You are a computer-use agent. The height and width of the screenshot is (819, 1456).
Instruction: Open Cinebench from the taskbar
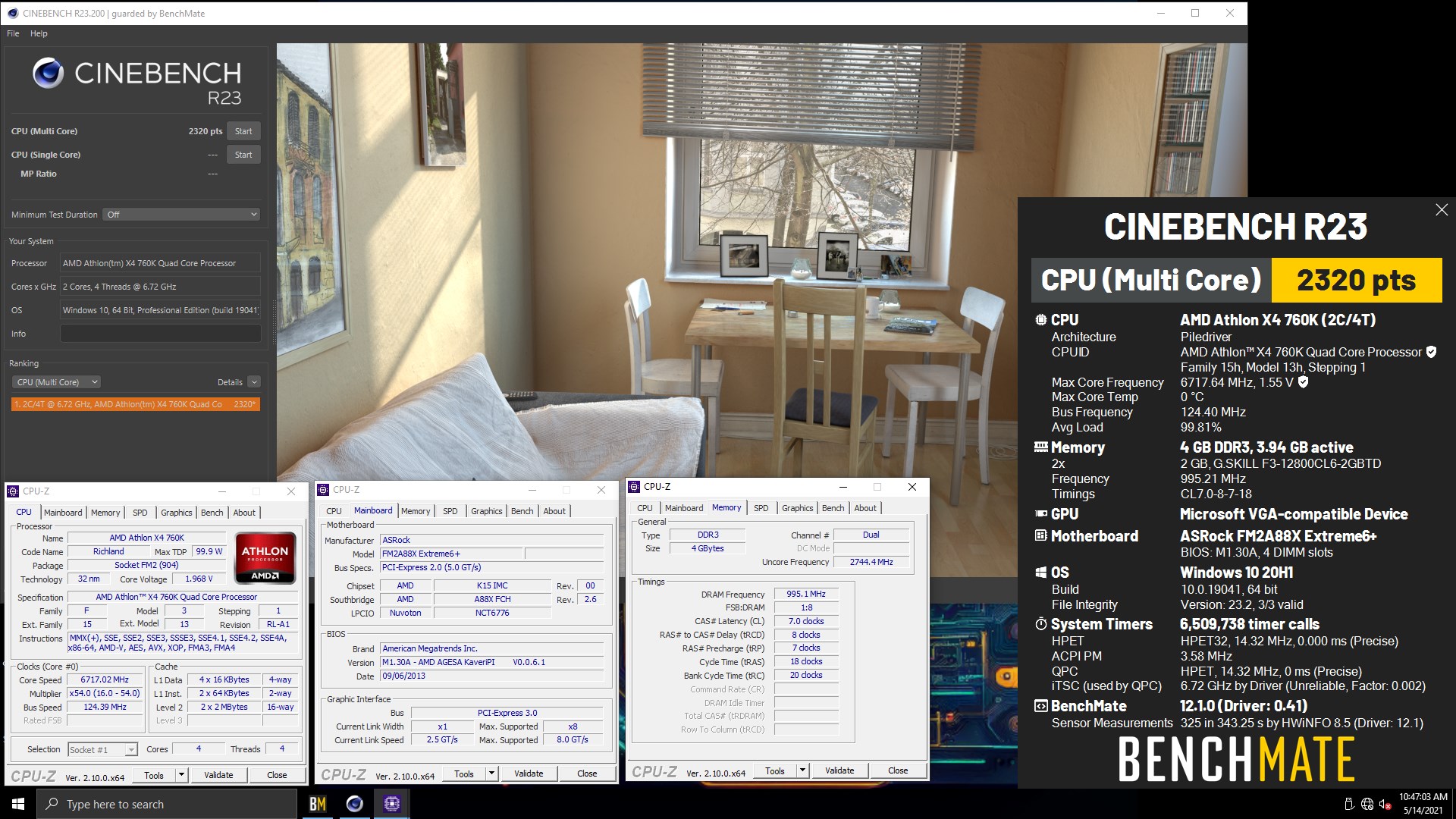pyautogui.click(x=354, y=804)
